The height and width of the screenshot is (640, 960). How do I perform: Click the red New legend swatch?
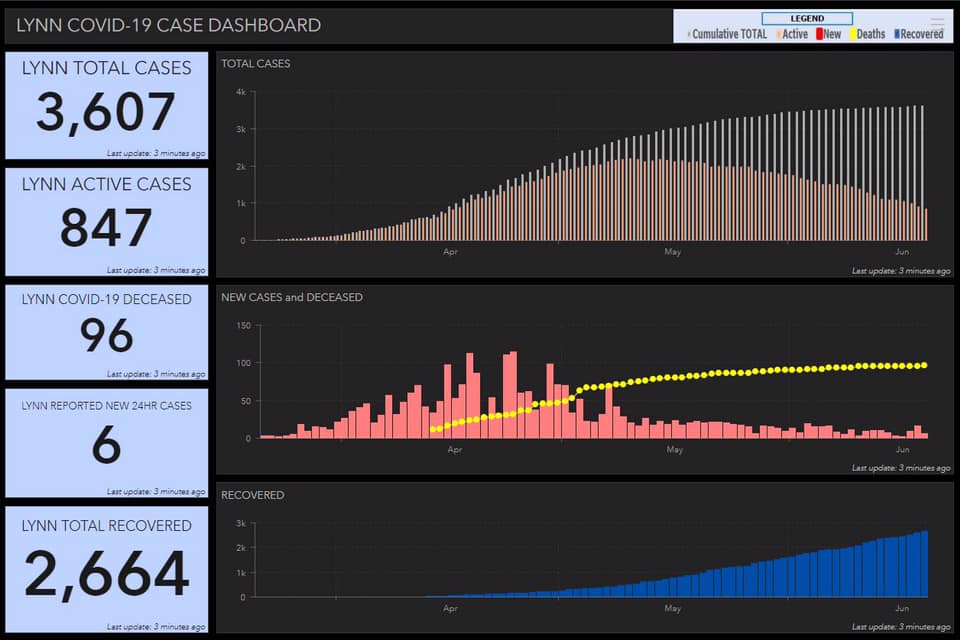point(819,34)
